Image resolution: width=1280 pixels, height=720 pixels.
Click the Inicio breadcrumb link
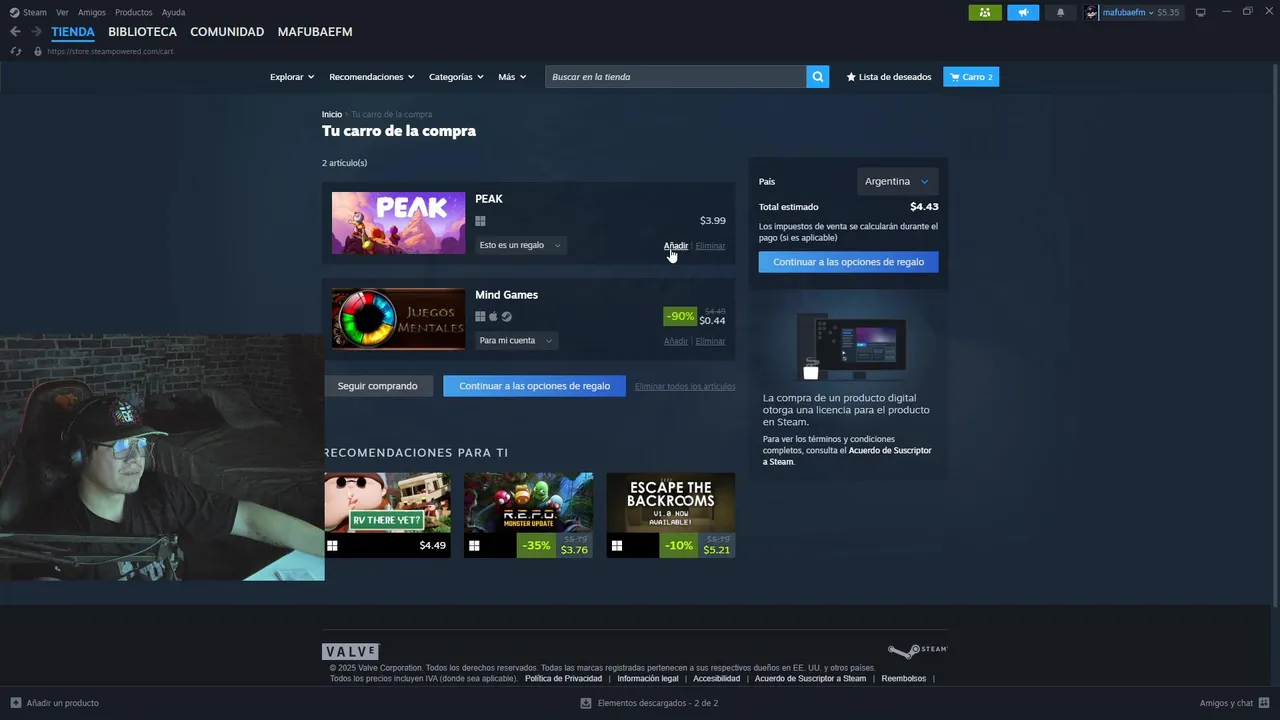coord(331,114)
